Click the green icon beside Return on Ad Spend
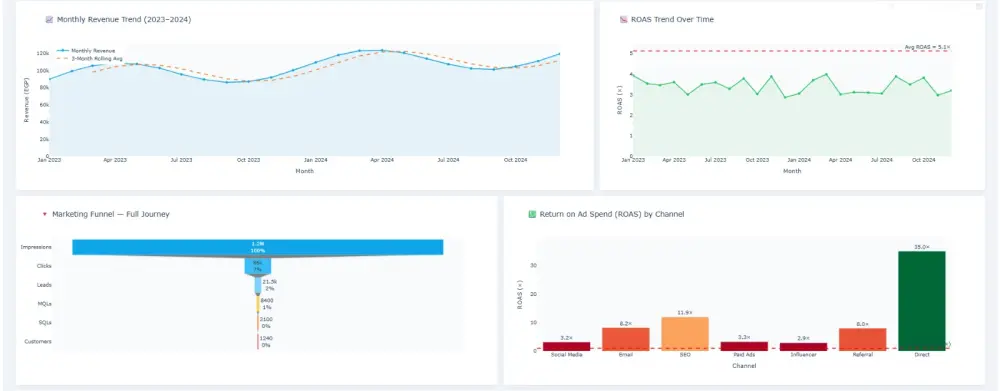 point(533,214)
